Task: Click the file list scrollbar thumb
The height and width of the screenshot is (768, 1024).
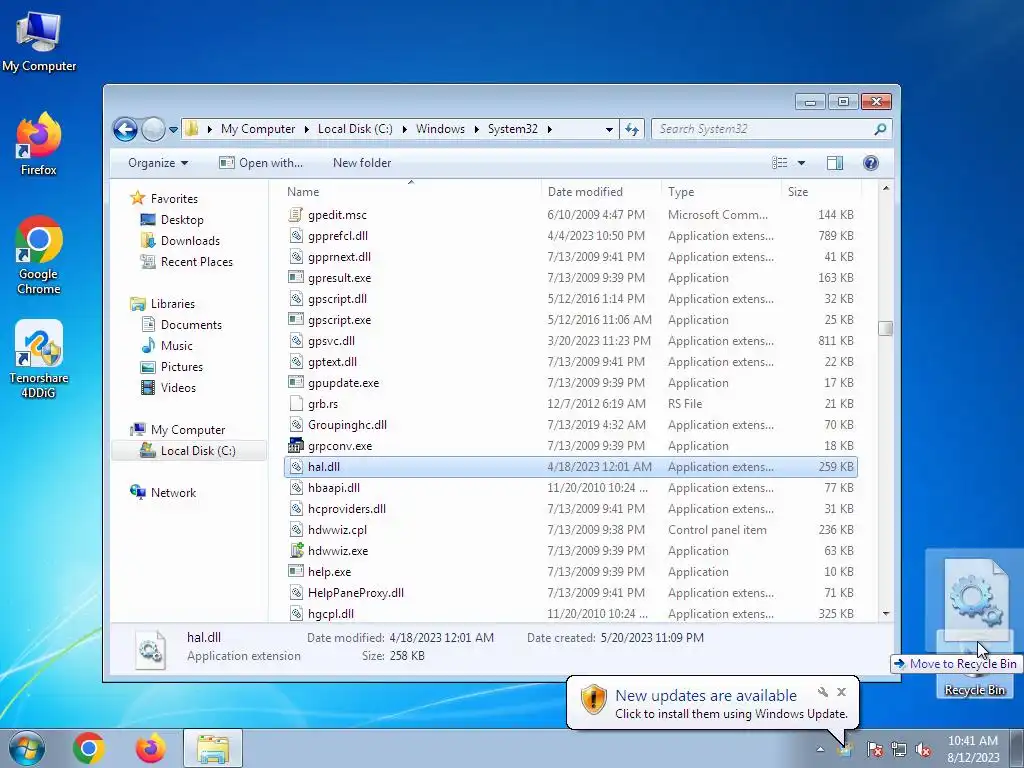Action: (x=886, y=328)
